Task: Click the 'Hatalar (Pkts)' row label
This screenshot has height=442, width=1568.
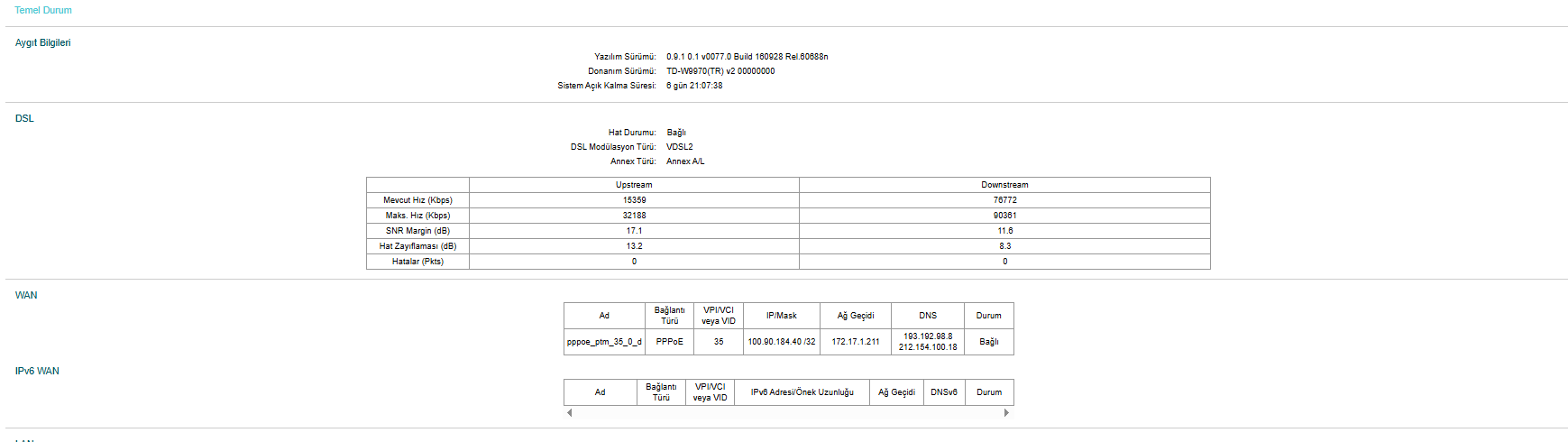Action: (x=417, y=262)
